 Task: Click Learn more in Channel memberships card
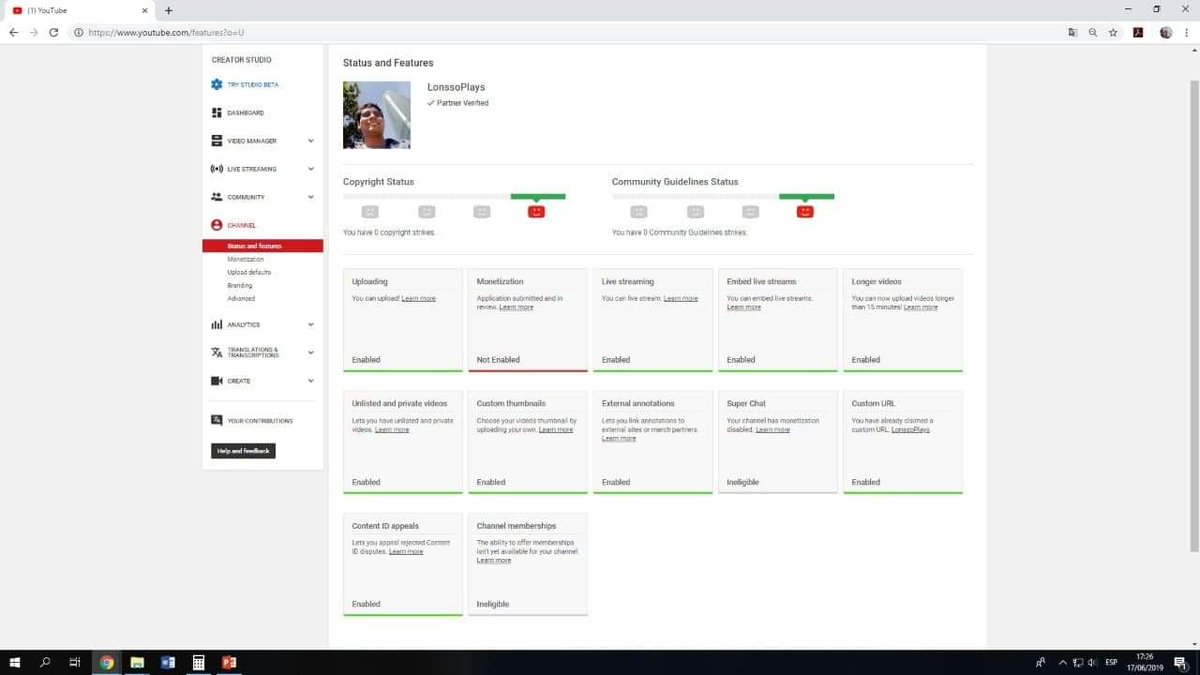click(494, 560)
